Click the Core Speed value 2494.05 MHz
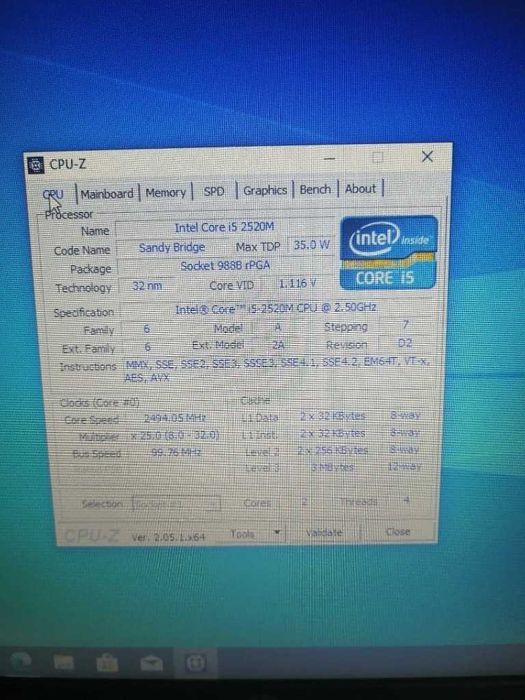 click(x=175, y=419)
